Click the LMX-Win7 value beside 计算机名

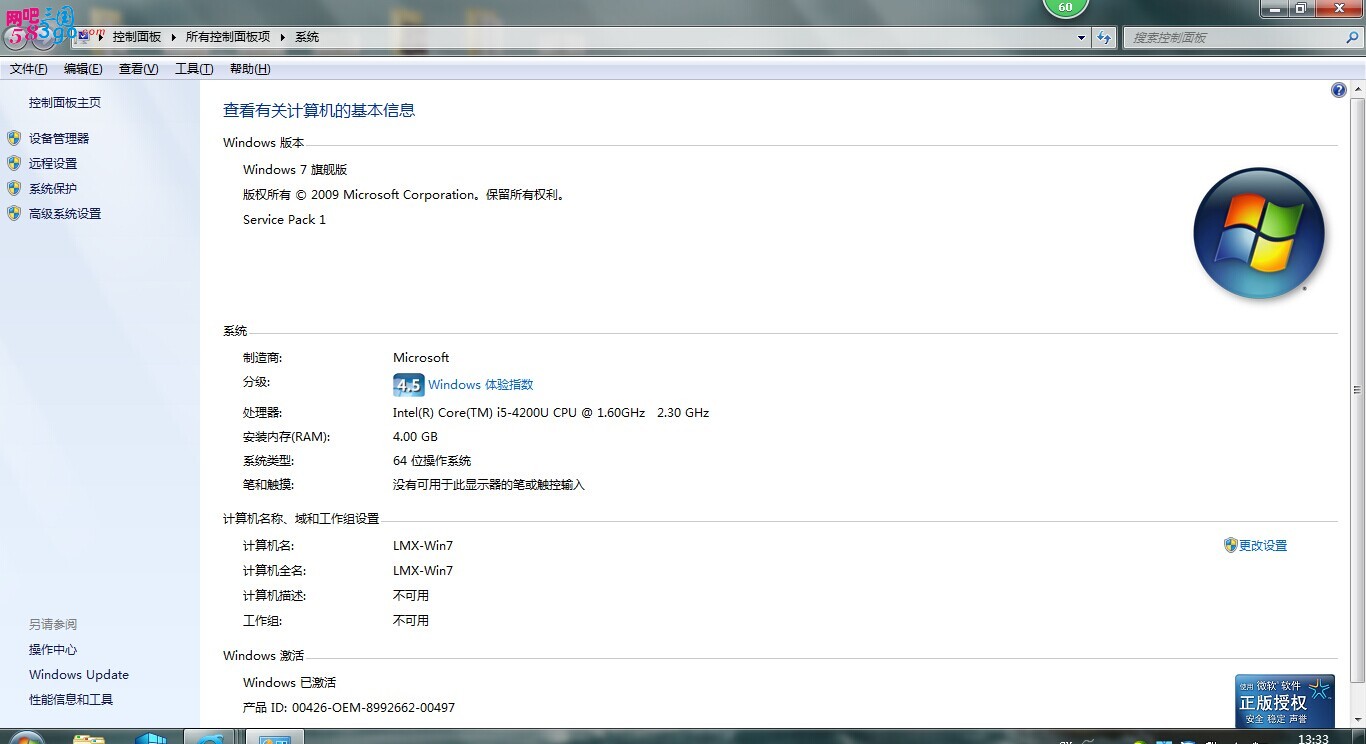click(423, 546)
